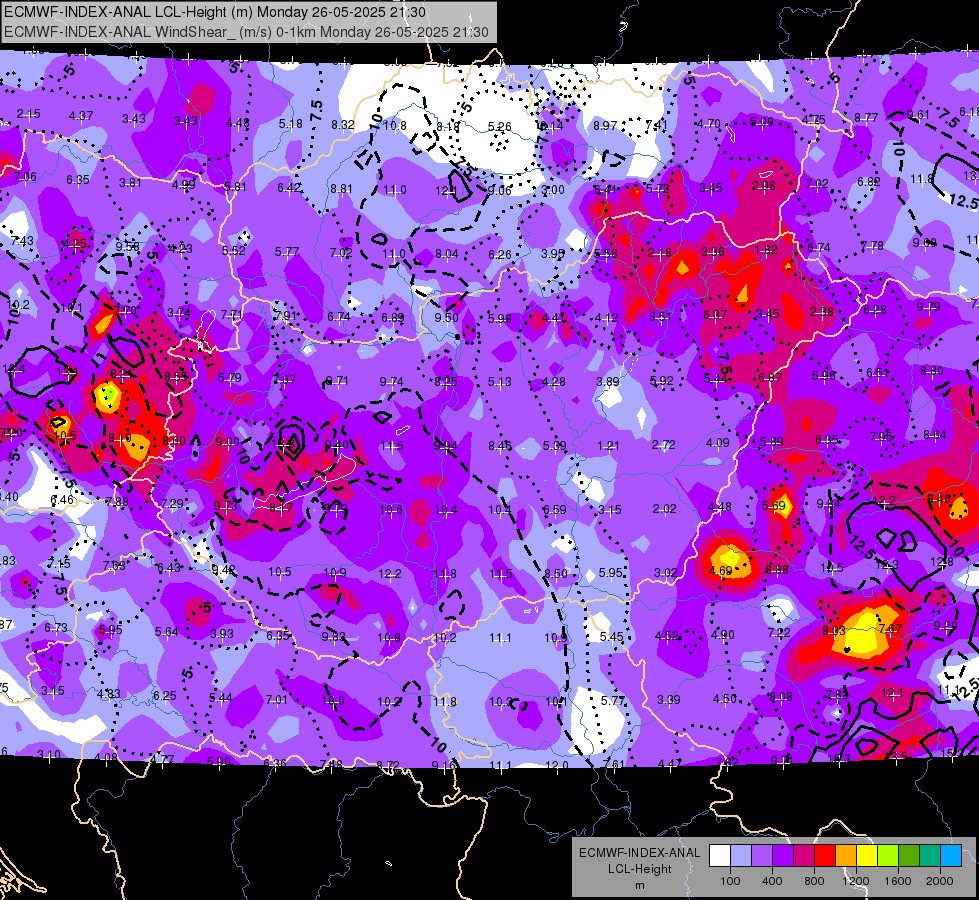Click the legend tick label 400
The width and height of the screenshot is (979, 900).
point(772,881)
